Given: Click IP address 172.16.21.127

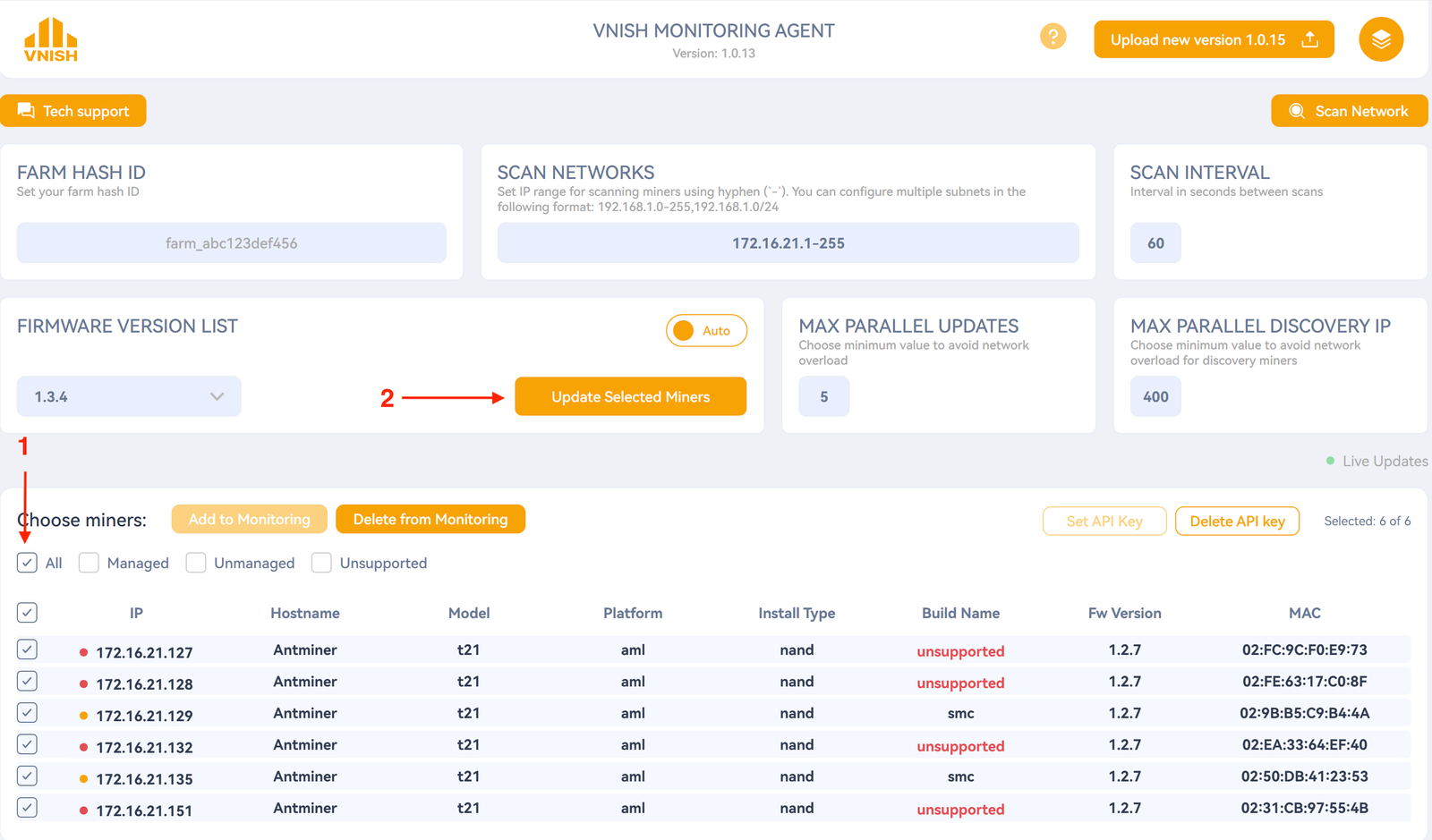Looking at the screenshot, I should 144,653.
